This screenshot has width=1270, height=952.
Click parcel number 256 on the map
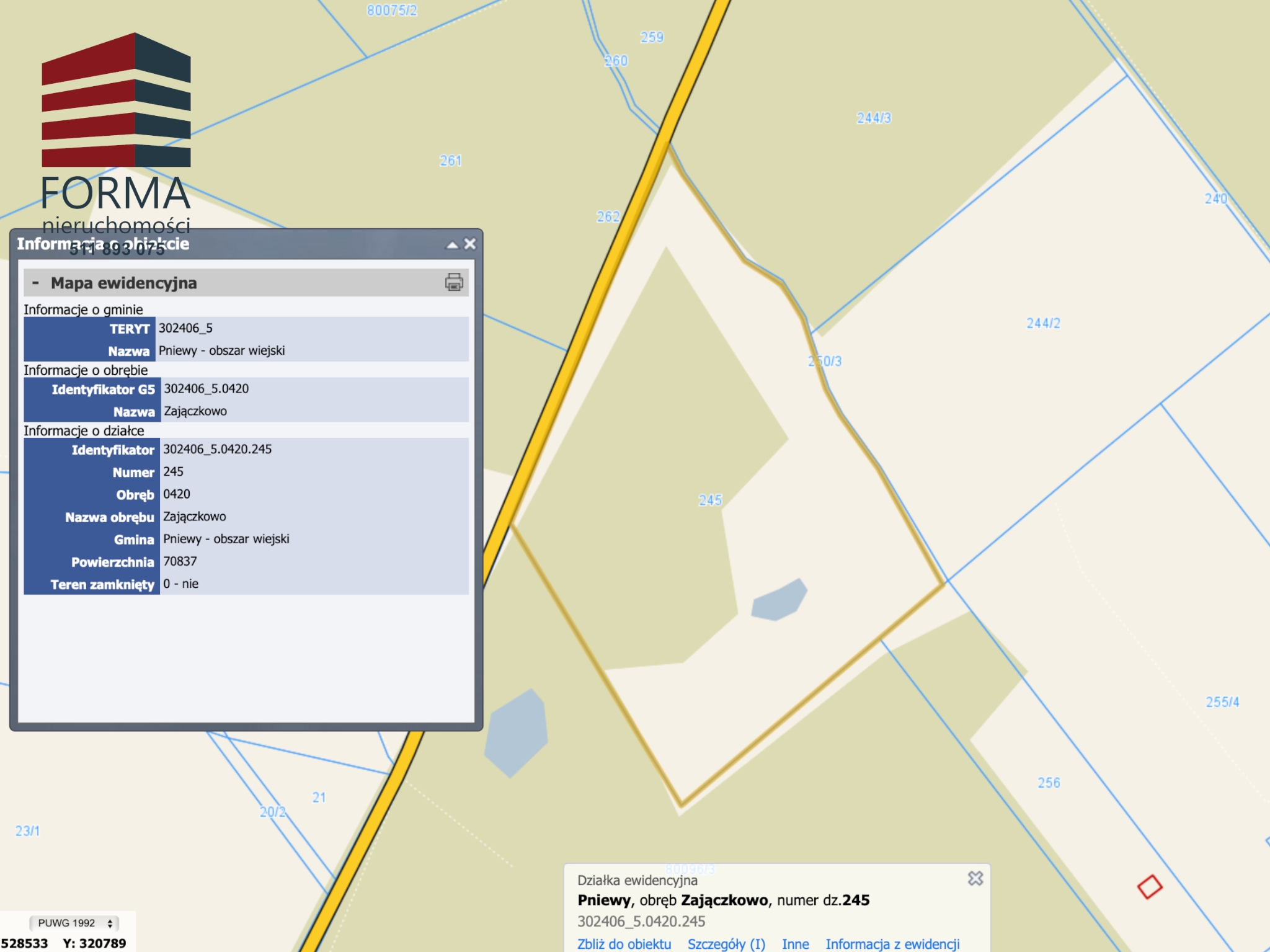pos(1049,783)
